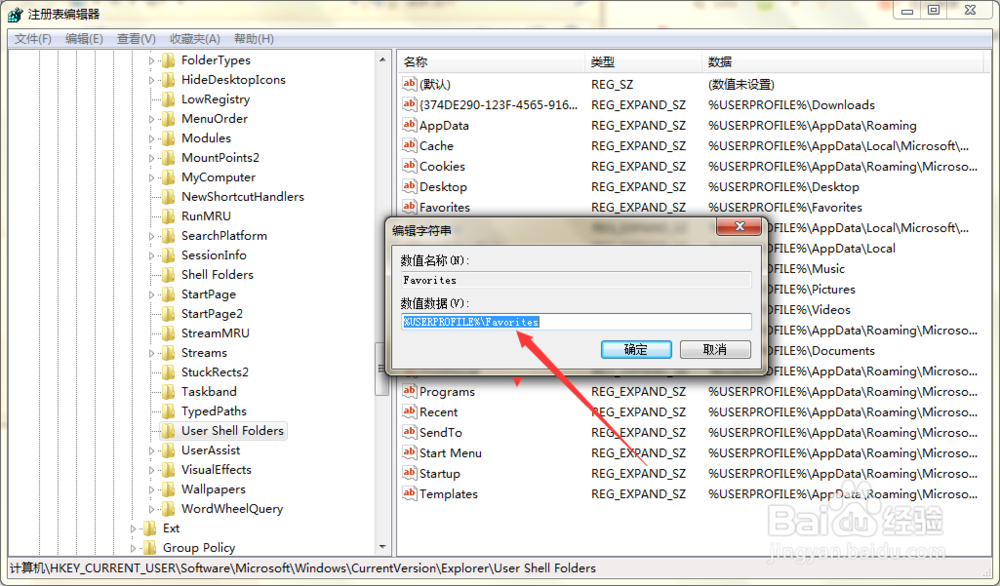This screenshot has width=1000, height=586.
Task: Click the Taskband folder icon
Action: coord(168,392)
